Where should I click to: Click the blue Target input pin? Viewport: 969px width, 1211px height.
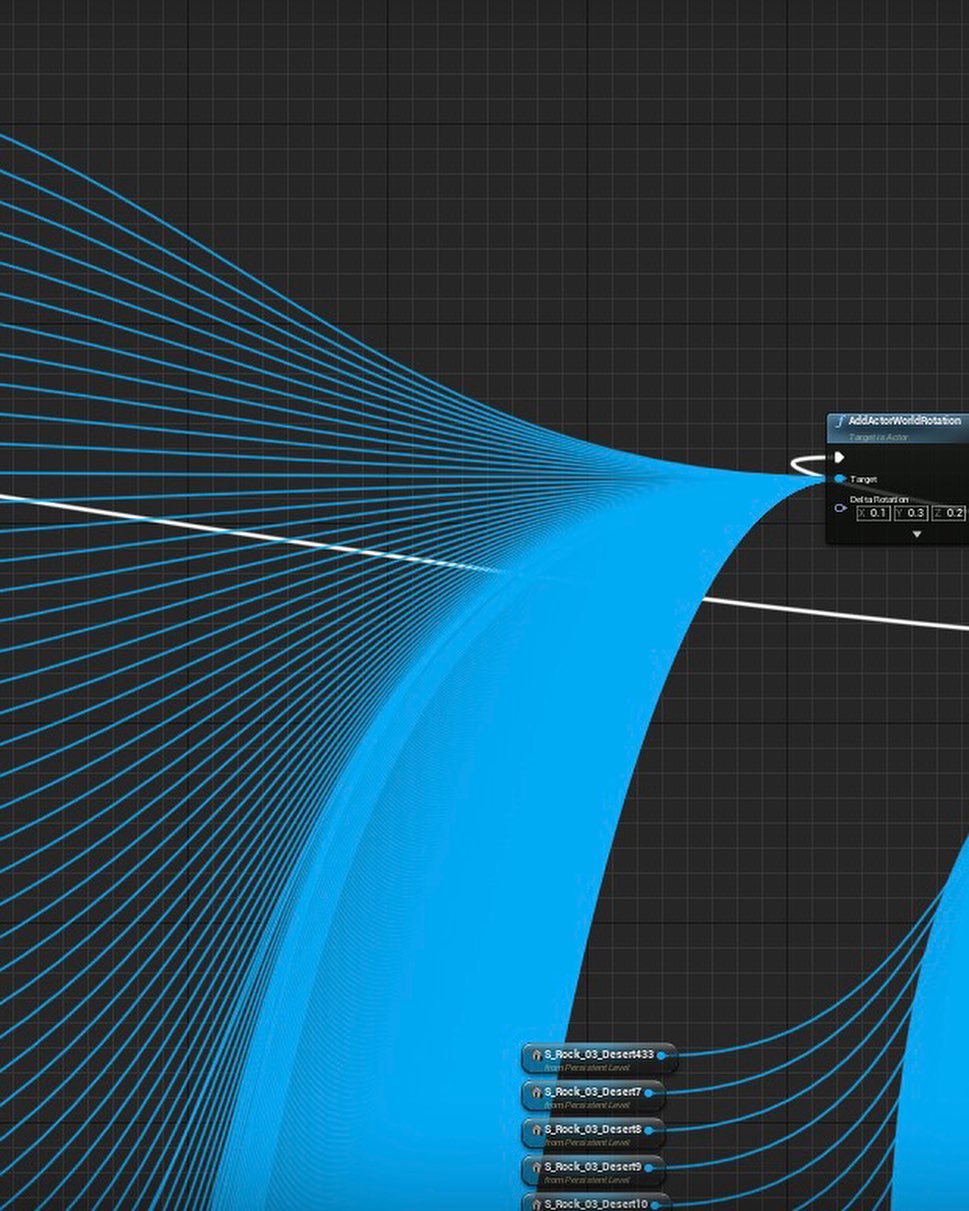(x=839, y=480)
